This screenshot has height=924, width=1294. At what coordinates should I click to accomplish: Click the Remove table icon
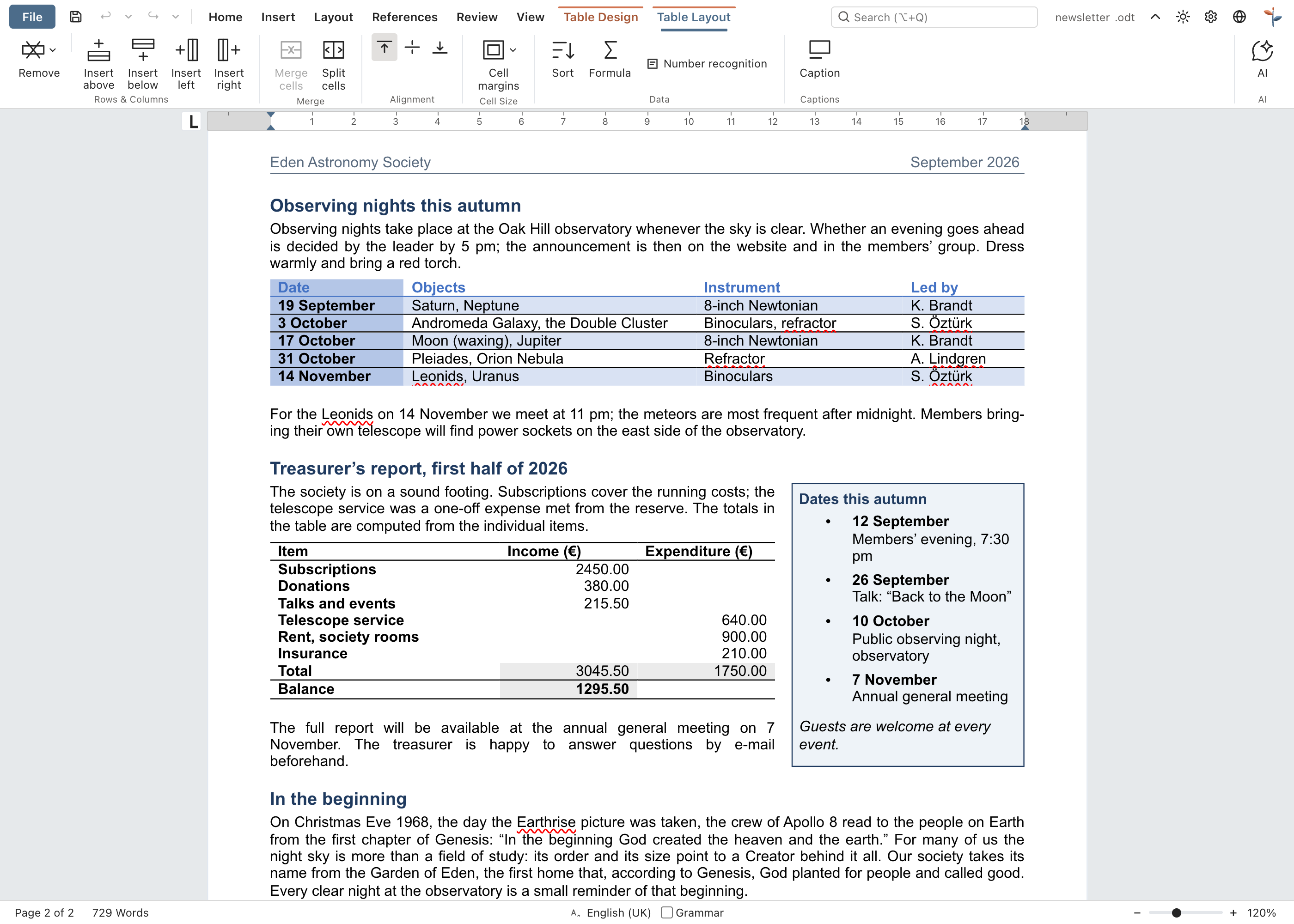32,50
